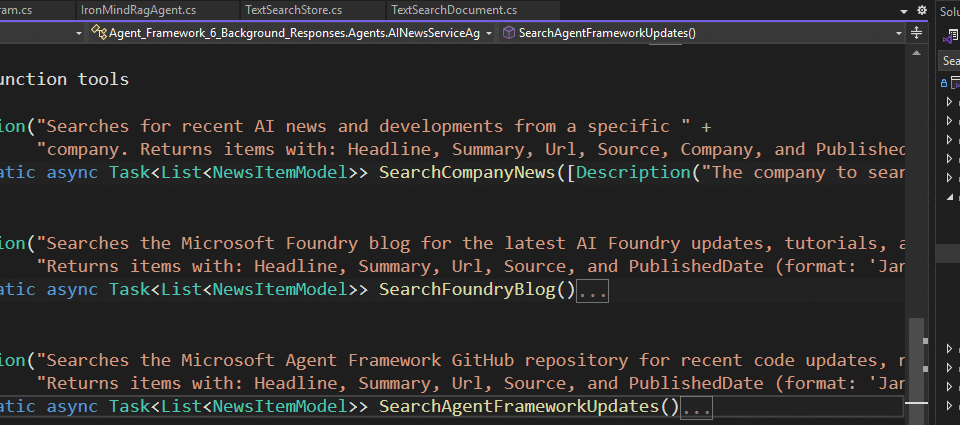Click the SearchCompanyNews method name in code
Viewport: 960px width, 425px height.
coord(467,173)
